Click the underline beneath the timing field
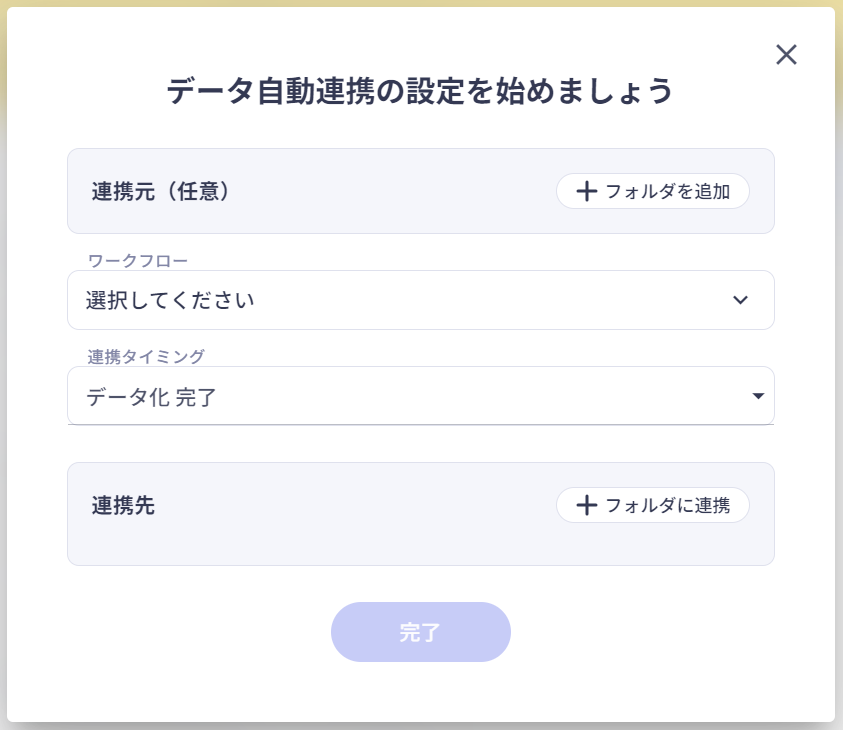This screenshot has width=843, height=730. pos(420,424)
